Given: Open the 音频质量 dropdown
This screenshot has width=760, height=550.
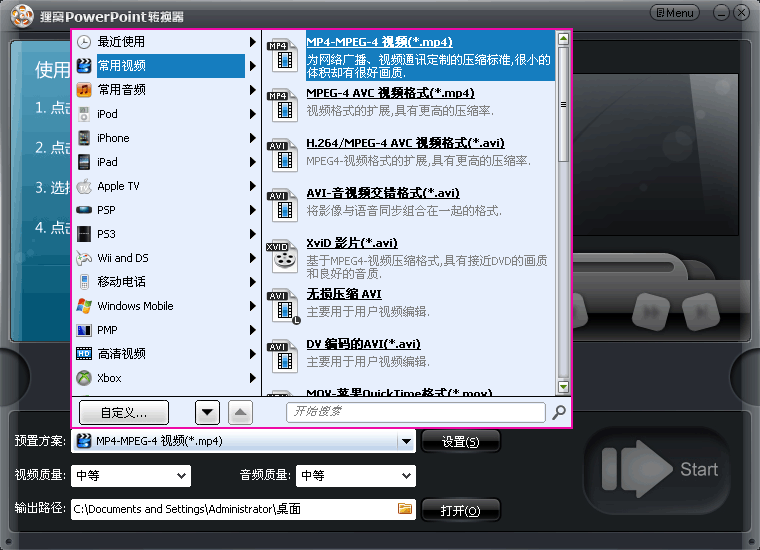Looking at the screenshot, I should [406, 476].
